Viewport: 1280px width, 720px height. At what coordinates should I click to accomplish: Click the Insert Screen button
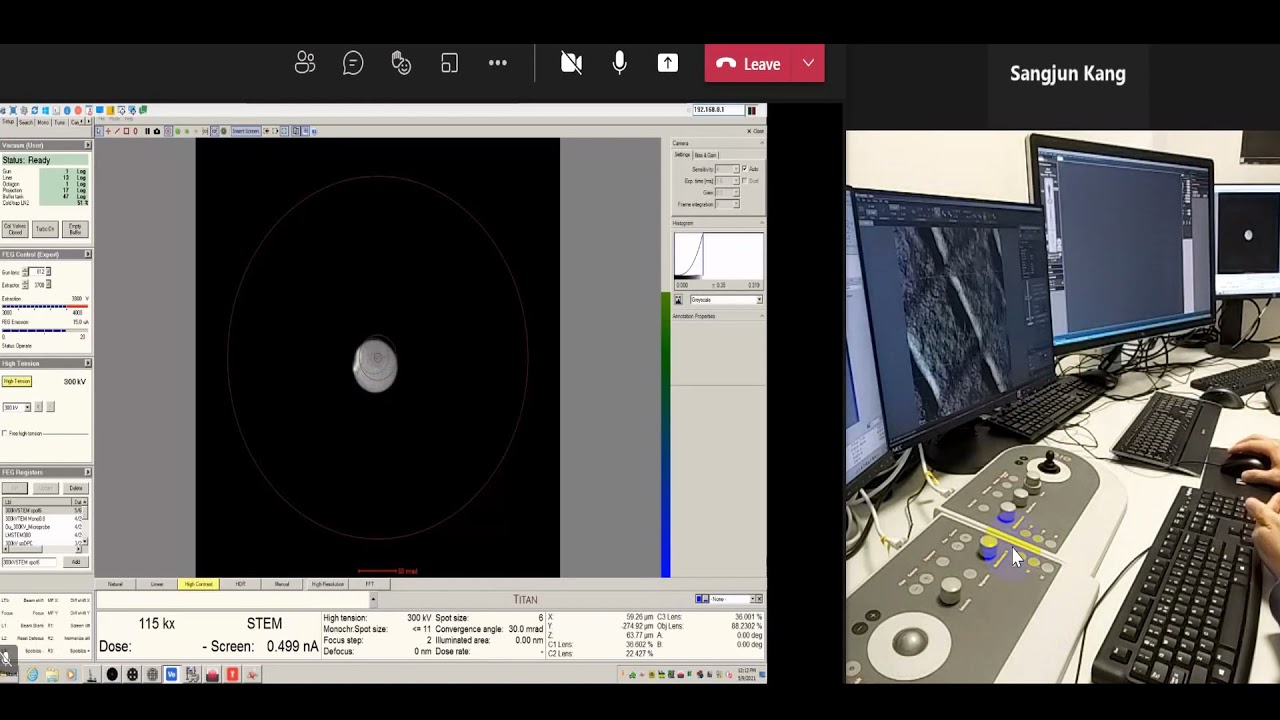[246, 131]
